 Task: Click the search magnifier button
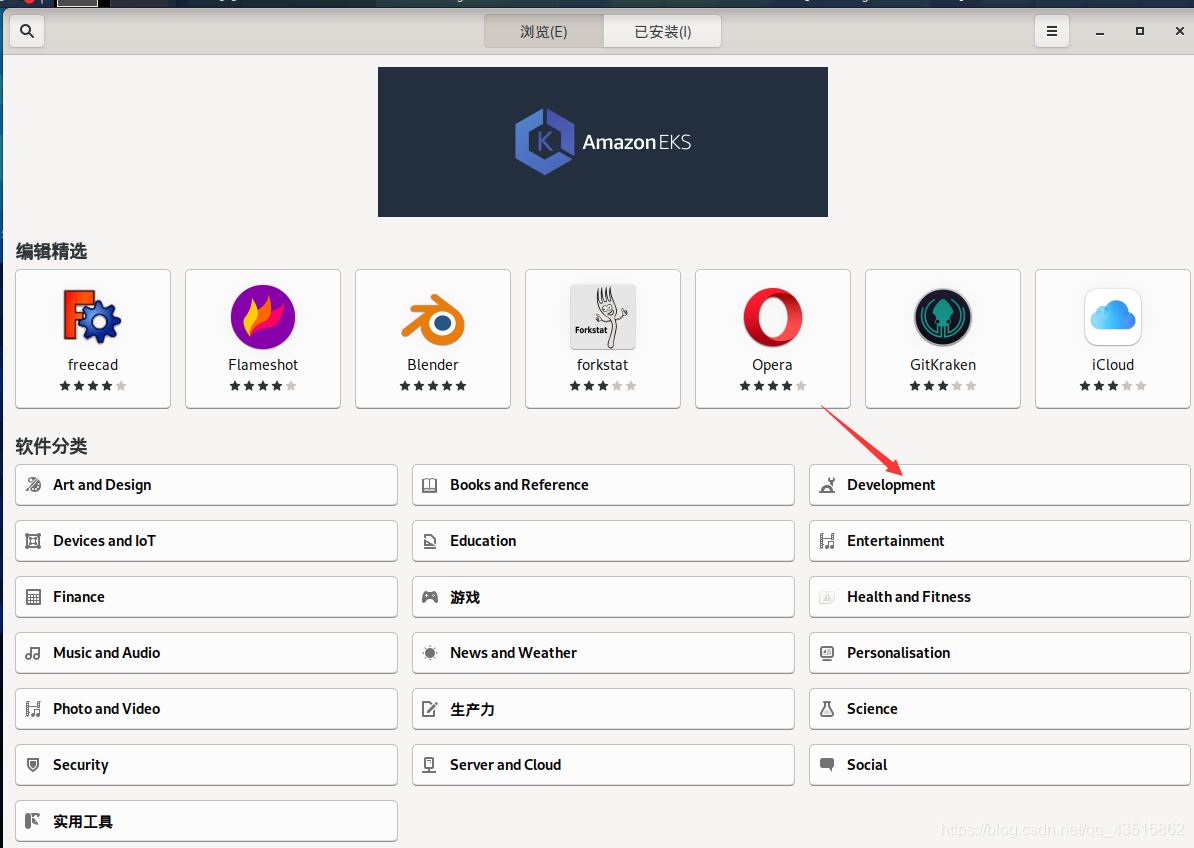27,31
